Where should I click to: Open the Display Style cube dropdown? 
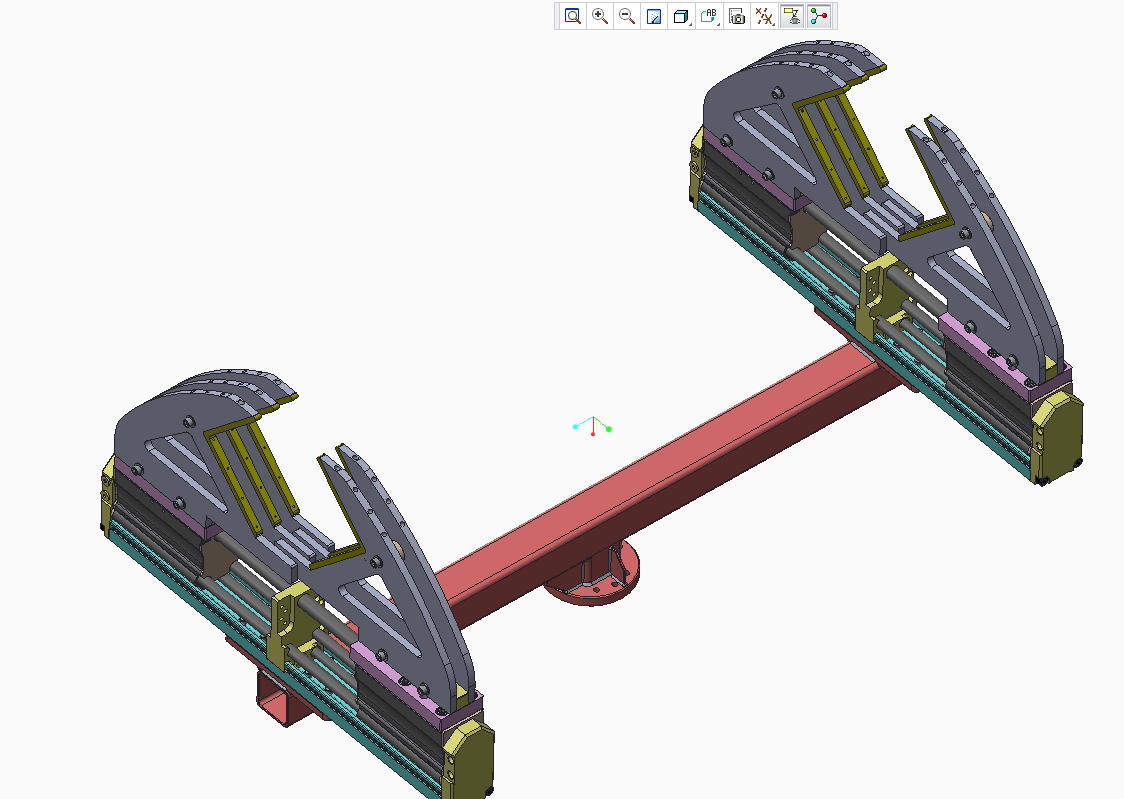pos(681,16)
